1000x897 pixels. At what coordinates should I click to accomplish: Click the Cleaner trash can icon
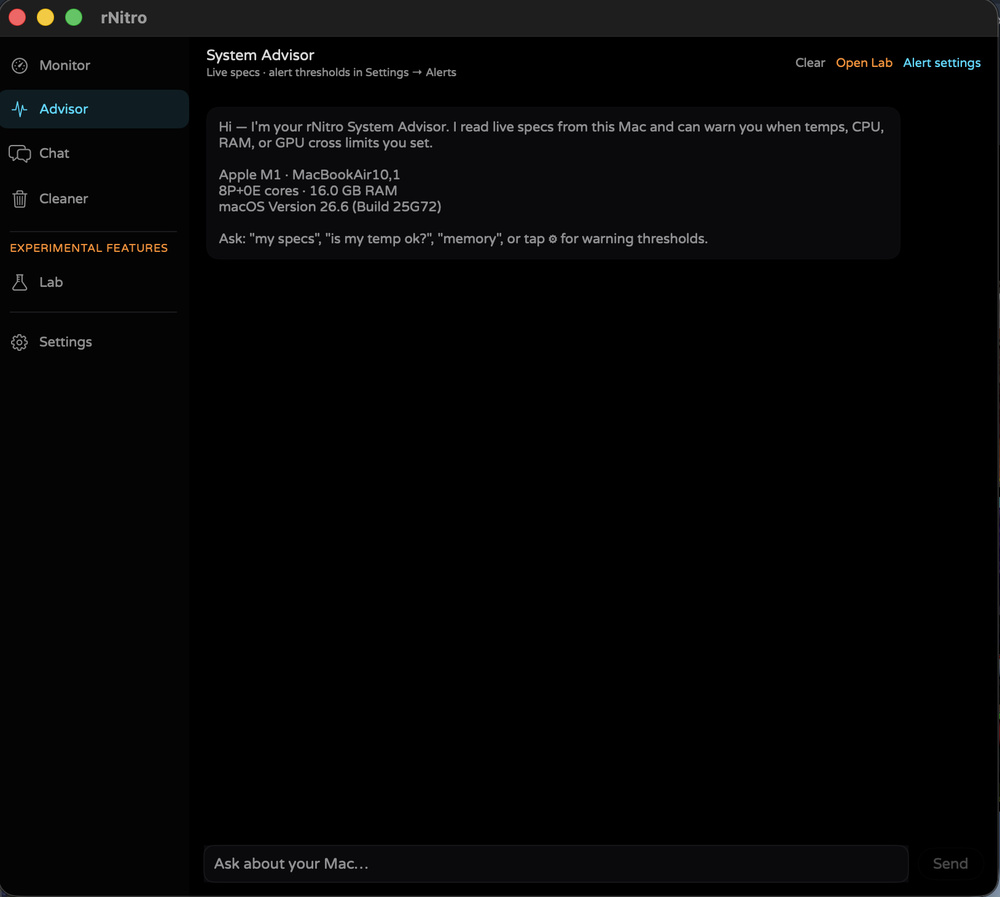20,199
